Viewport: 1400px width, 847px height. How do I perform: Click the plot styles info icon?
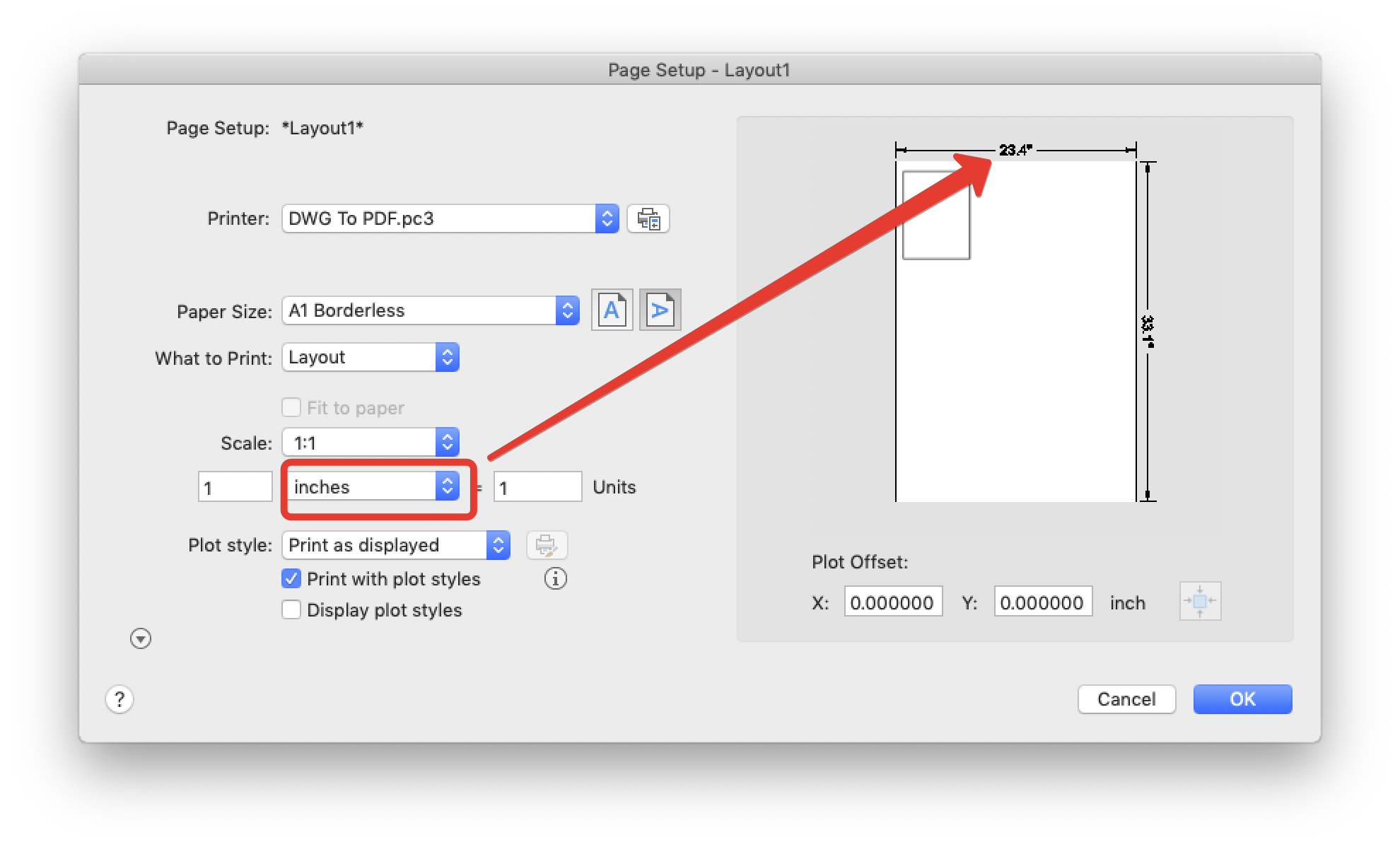[x=556, y=579]
